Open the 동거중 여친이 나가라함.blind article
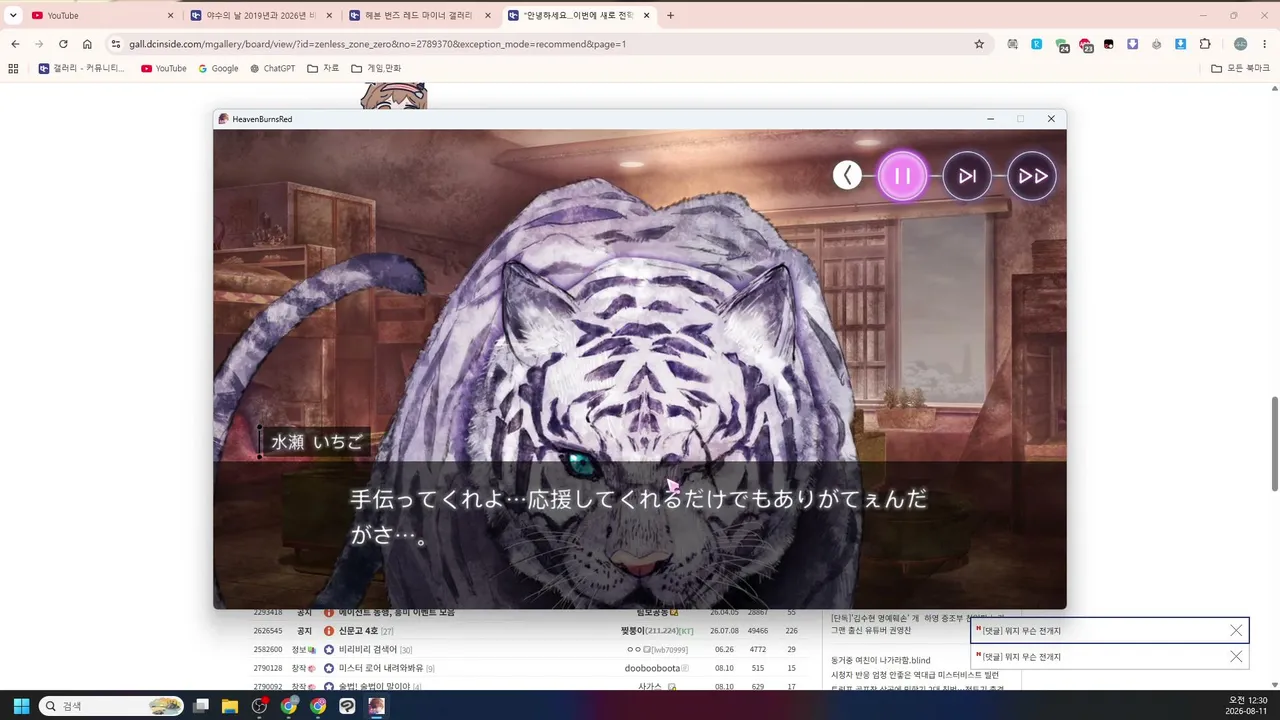This screenshot has height=720, width=1280. pyautogui.click(x=881, y=660)
